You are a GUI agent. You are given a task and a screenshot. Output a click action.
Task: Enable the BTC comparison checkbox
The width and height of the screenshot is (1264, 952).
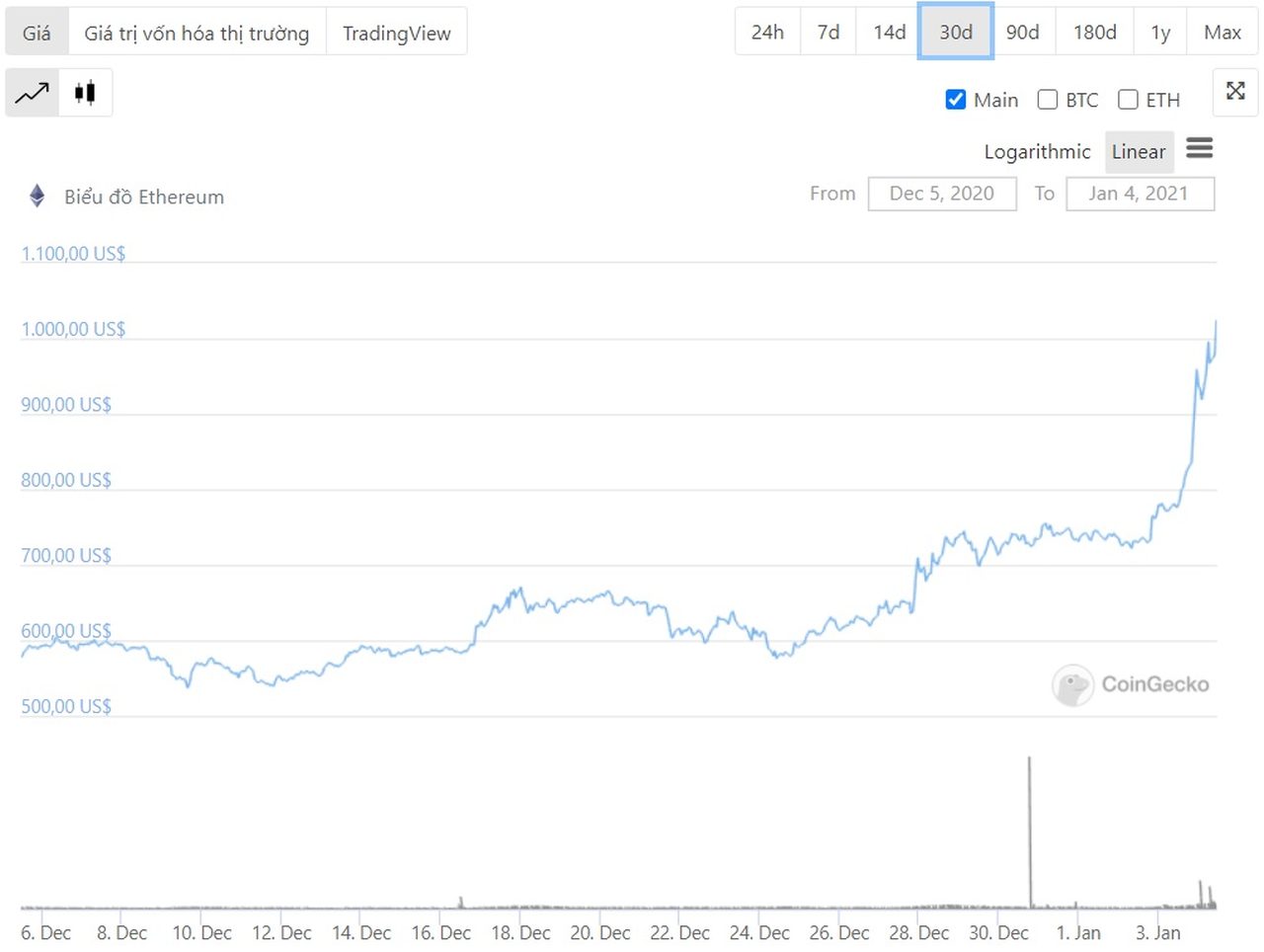coord(1048,100)
